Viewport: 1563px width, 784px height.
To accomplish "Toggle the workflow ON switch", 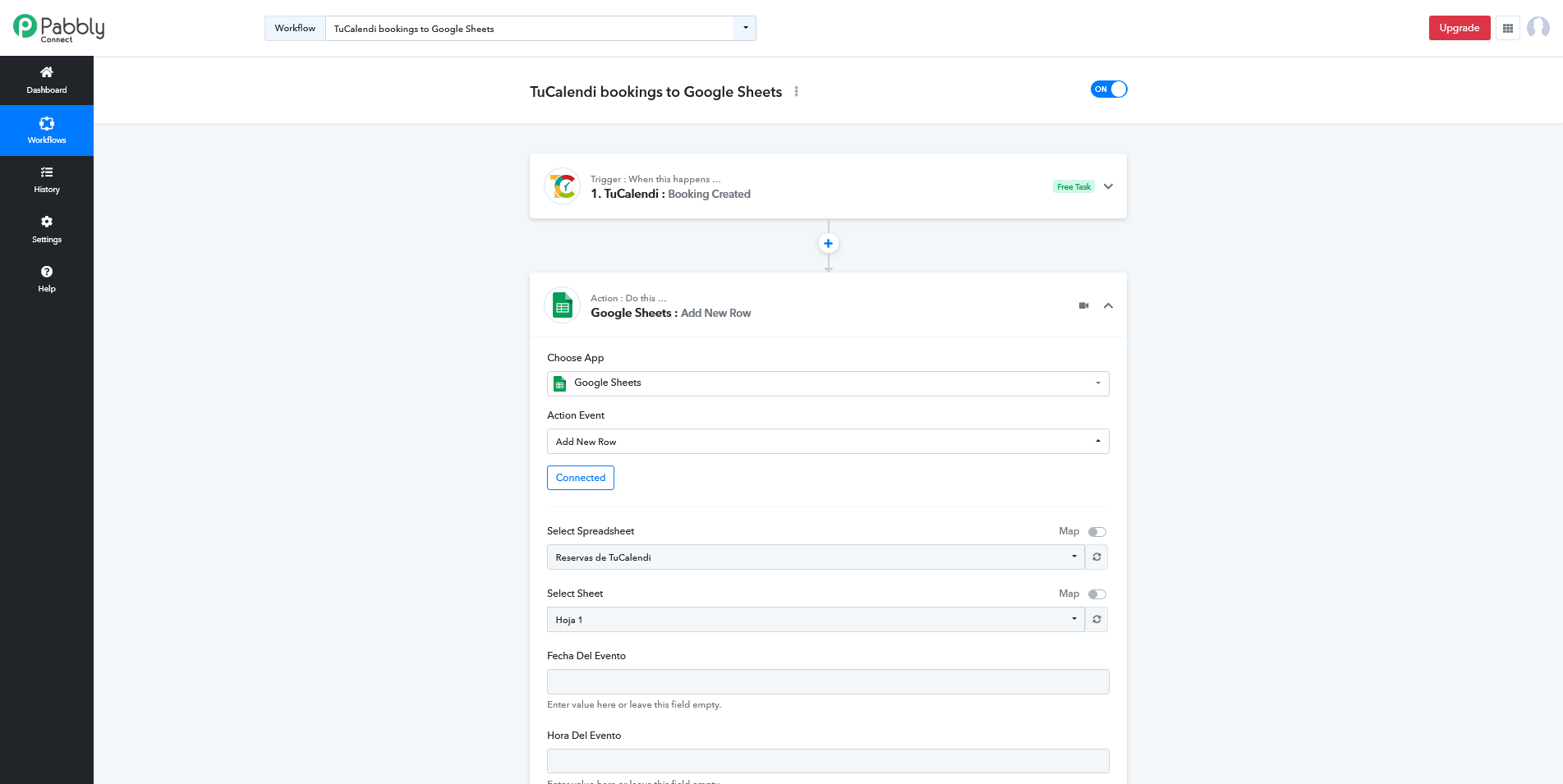I will tap(1109, 89).
